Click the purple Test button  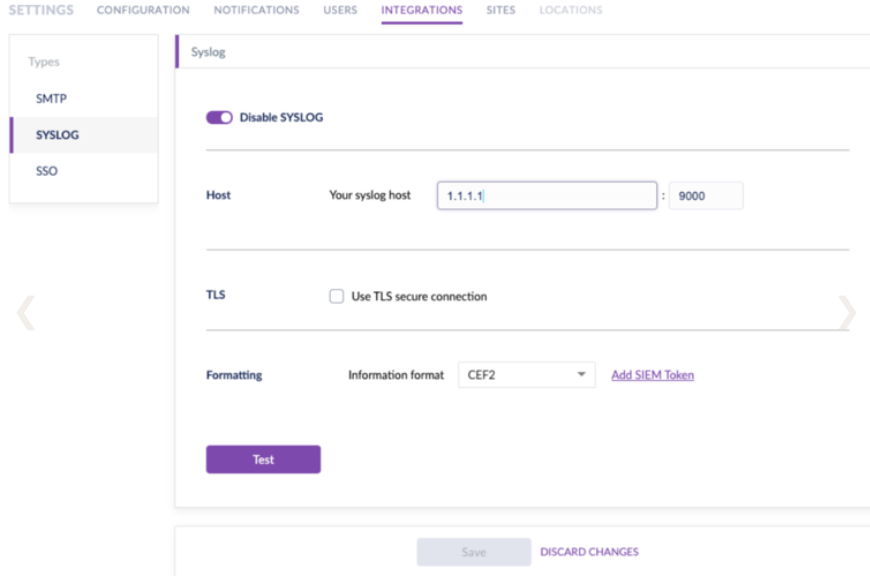point(263,459)
